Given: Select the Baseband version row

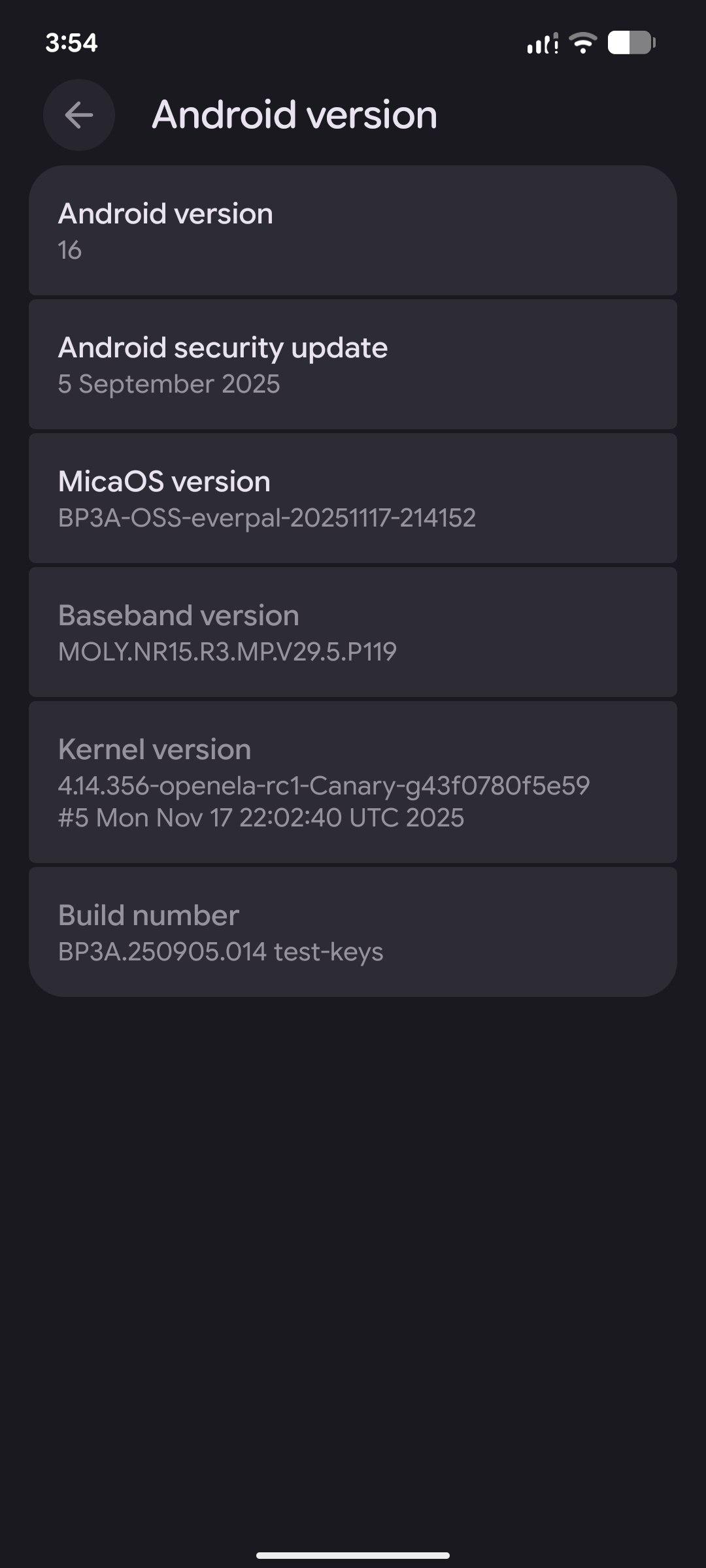Looking at the screenshot, I should [353, 632].
